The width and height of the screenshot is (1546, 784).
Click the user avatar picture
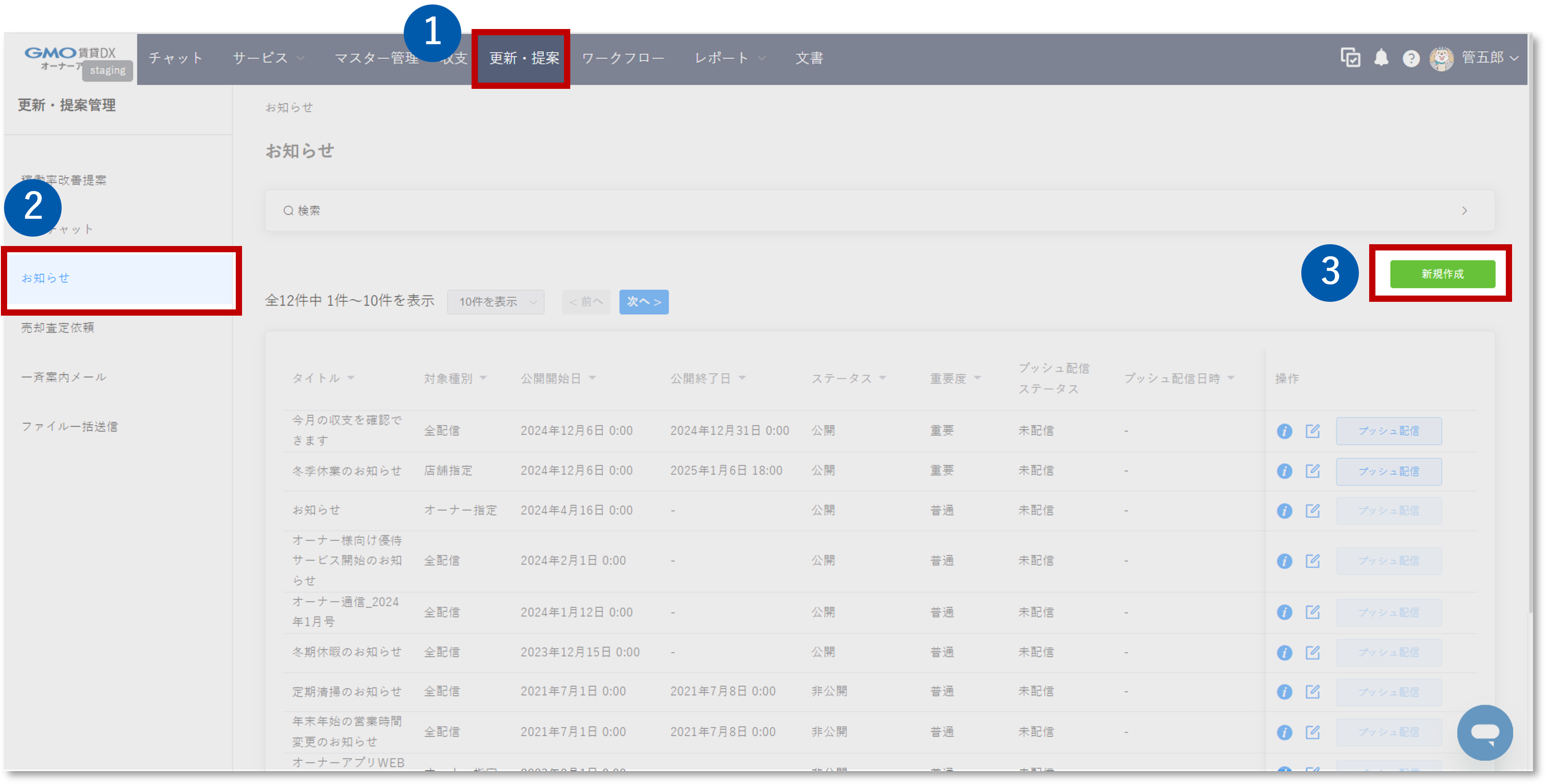1442,59
